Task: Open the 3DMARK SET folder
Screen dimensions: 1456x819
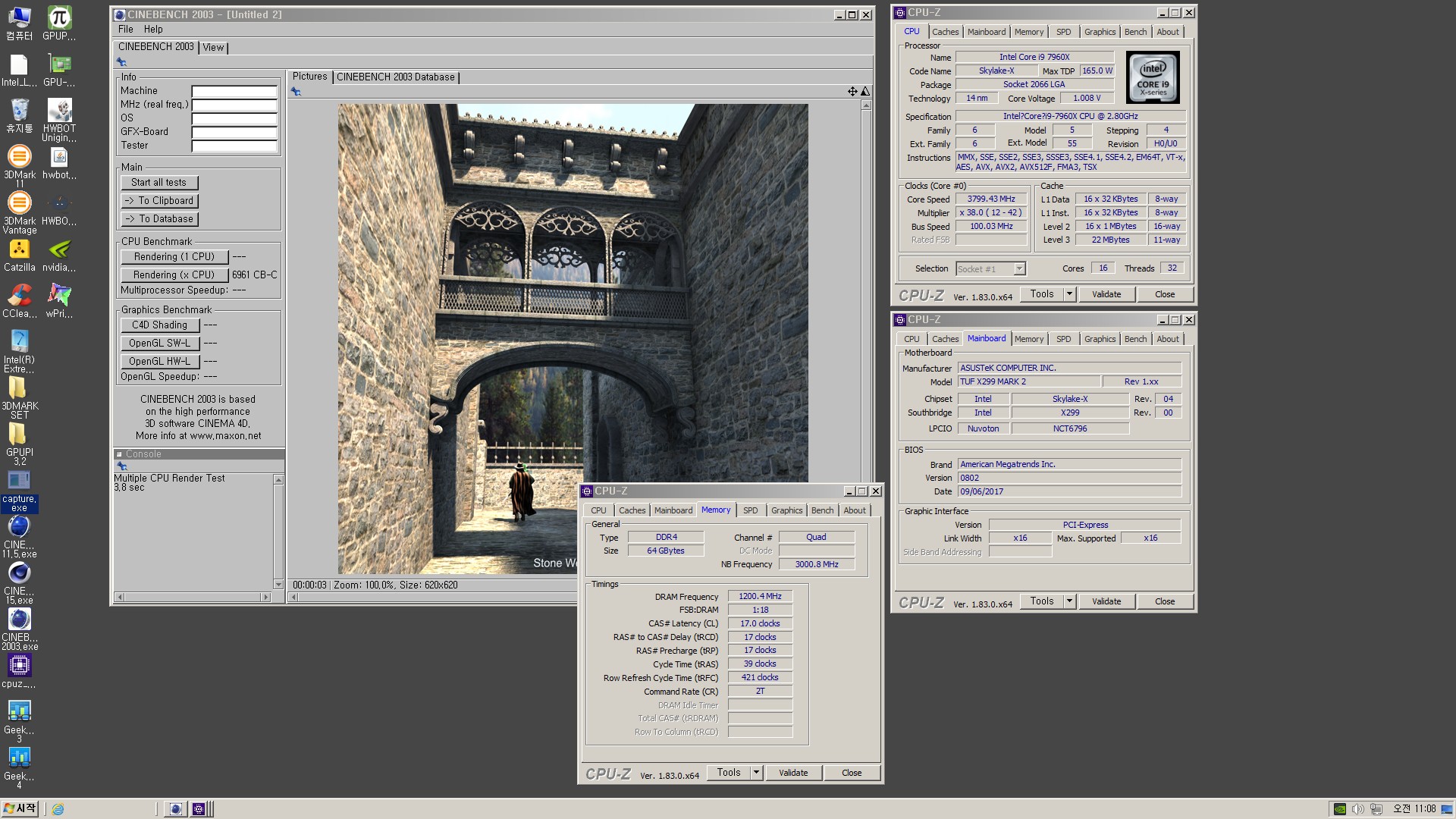Action: 19,397
